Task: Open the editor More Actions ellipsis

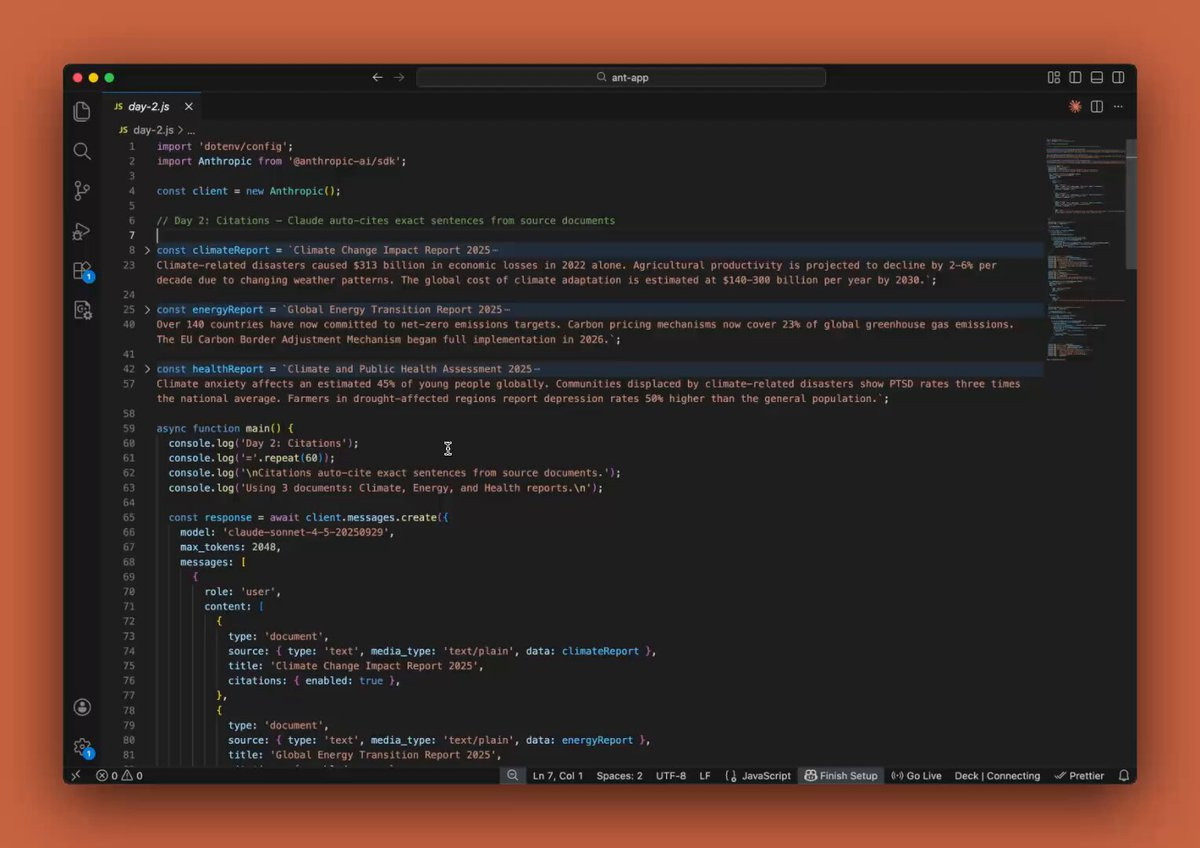Action: [1118, 106]
